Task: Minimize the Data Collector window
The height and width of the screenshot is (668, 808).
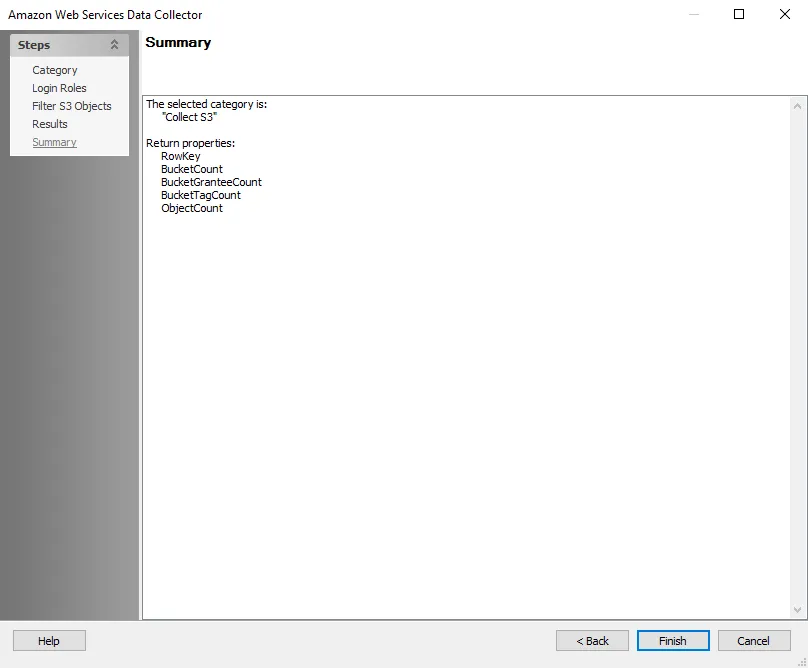Action: (x=694, y=14)
